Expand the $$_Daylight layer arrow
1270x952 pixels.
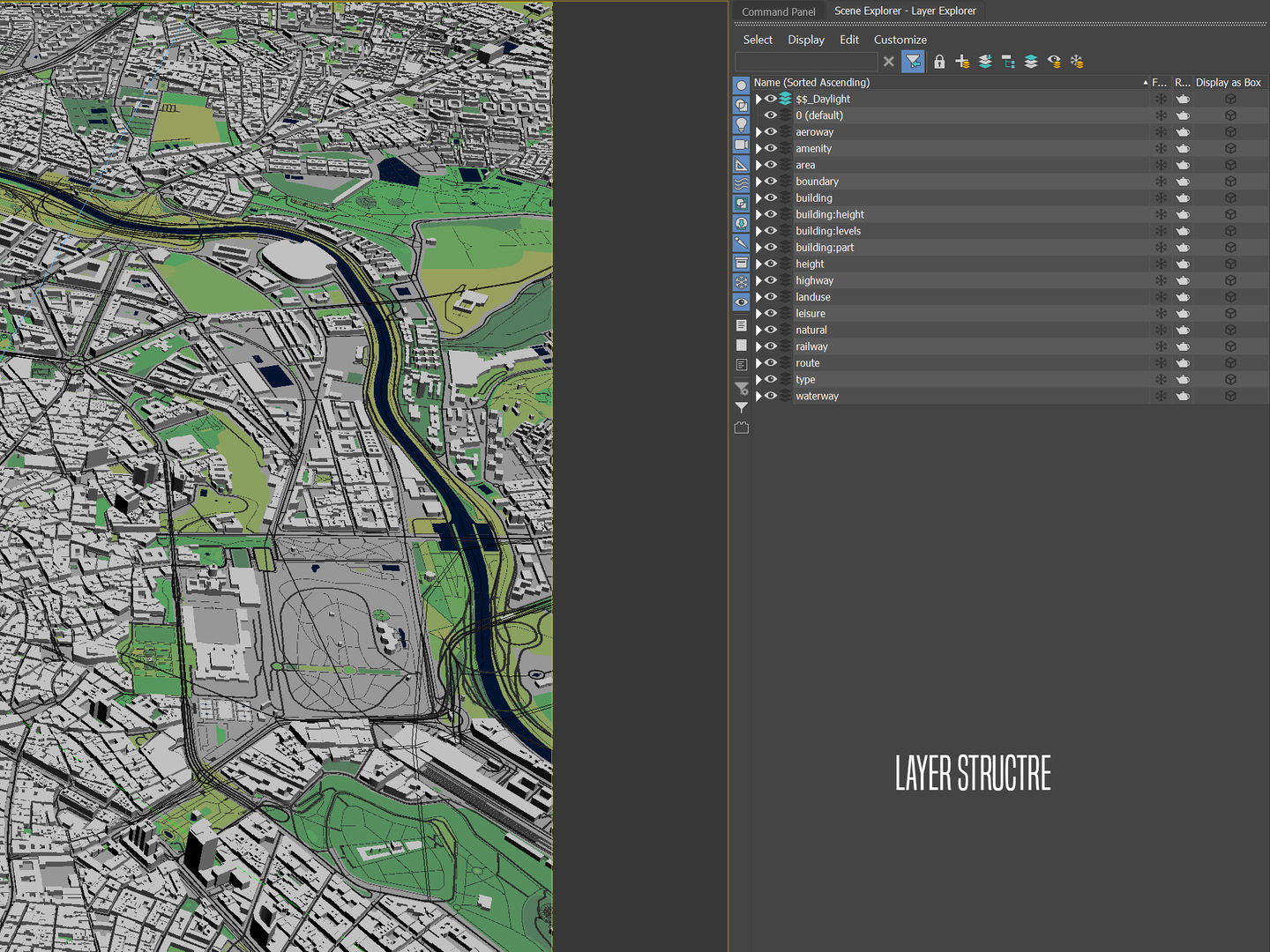tap(758, 99)
